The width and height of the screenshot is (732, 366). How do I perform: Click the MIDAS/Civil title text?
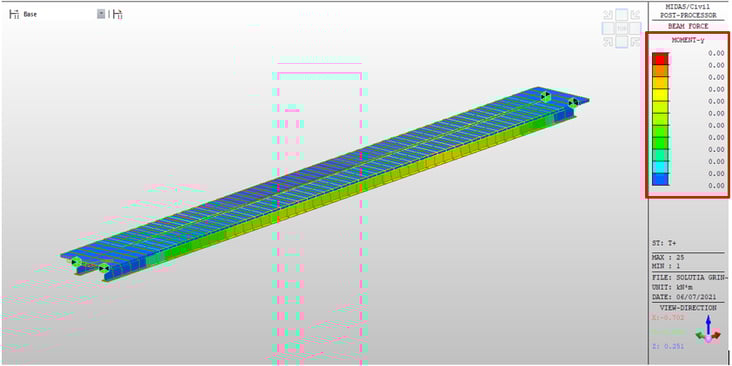point(688,6)
